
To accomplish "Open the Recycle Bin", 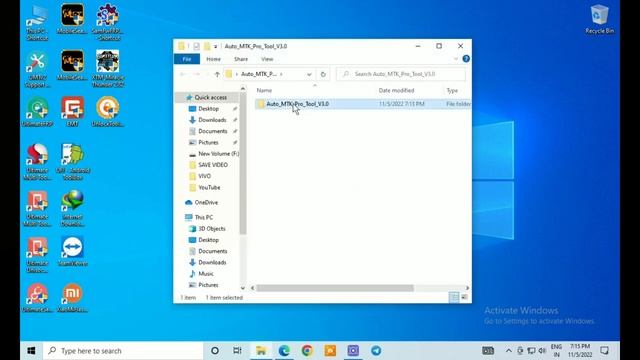I will tap(599, 19).
